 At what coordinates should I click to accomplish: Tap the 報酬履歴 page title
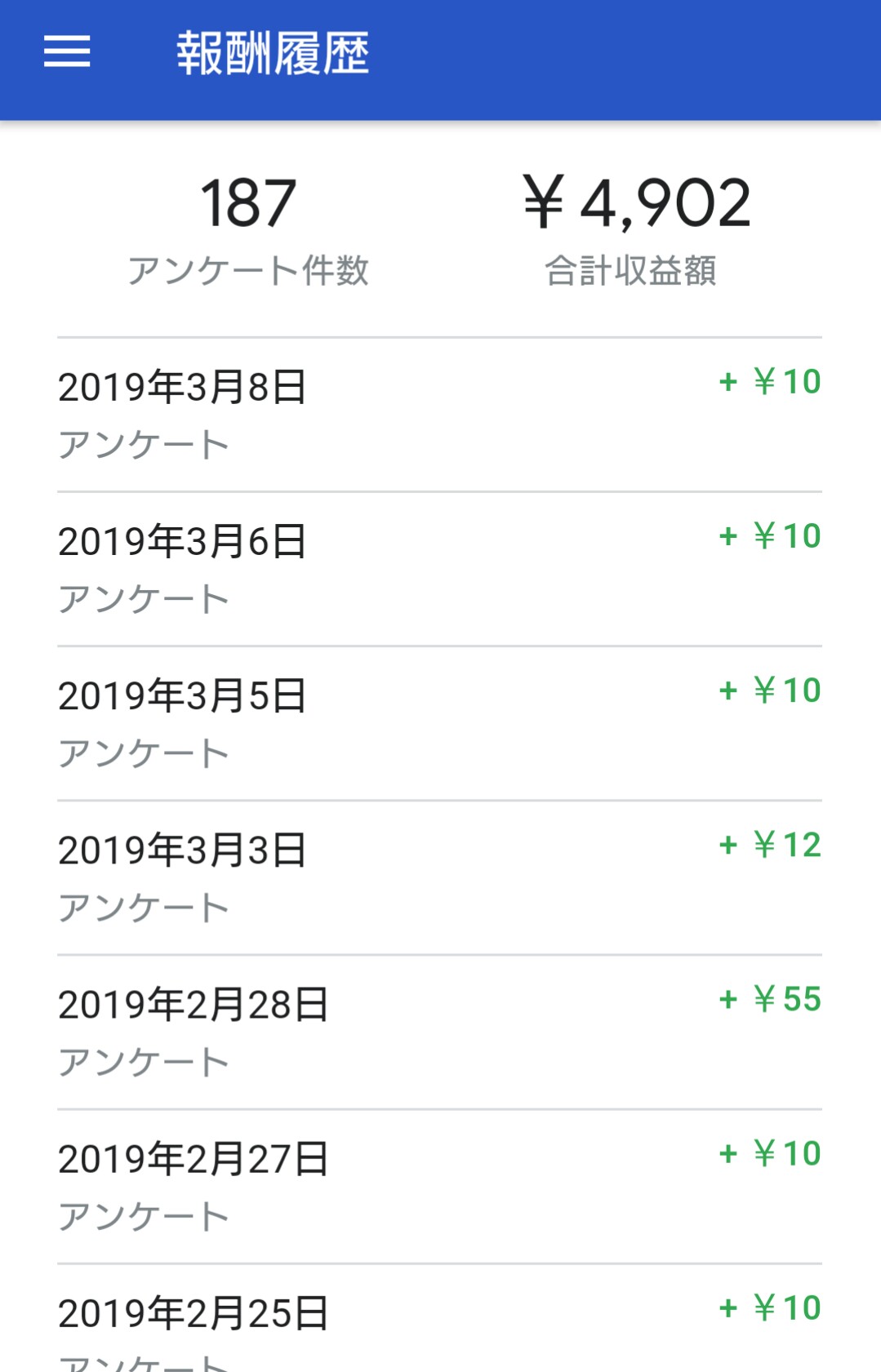pos(273,54)
